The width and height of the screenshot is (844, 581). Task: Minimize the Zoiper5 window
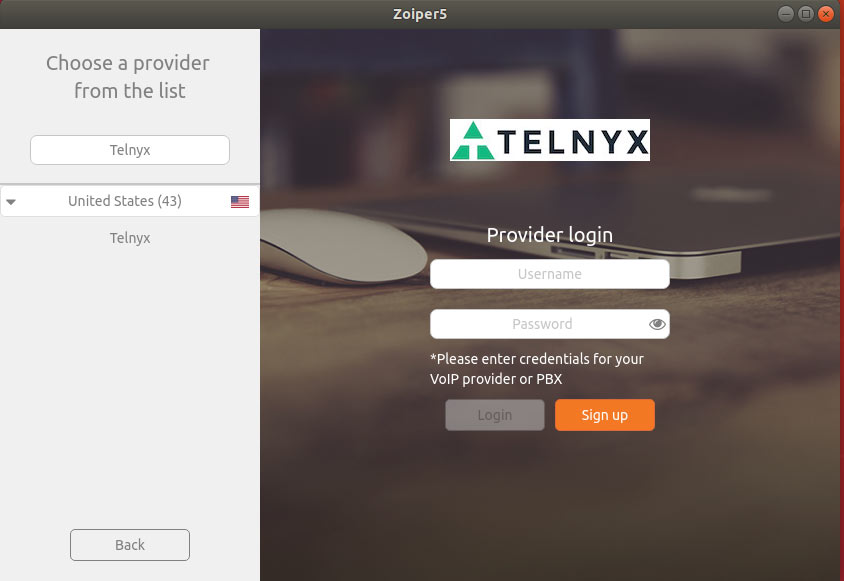[x=785, y=13]
